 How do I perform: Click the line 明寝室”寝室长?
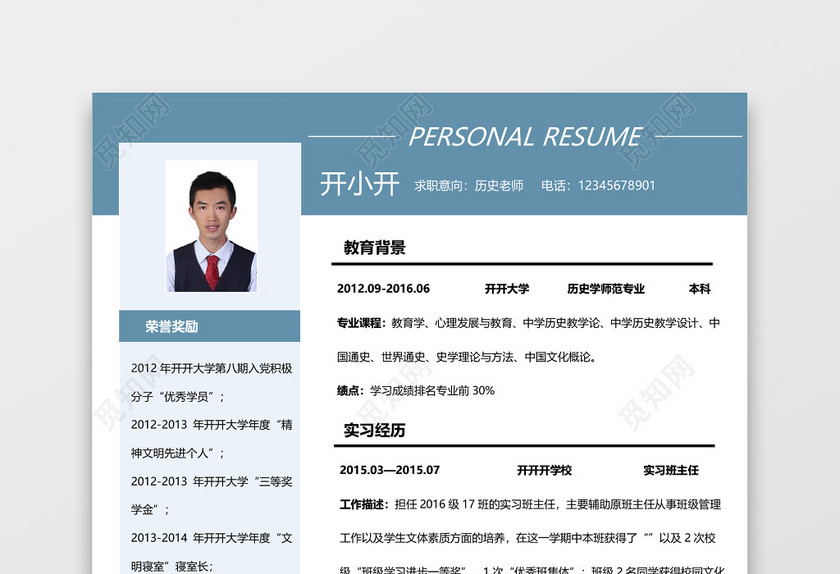(171, 566)
